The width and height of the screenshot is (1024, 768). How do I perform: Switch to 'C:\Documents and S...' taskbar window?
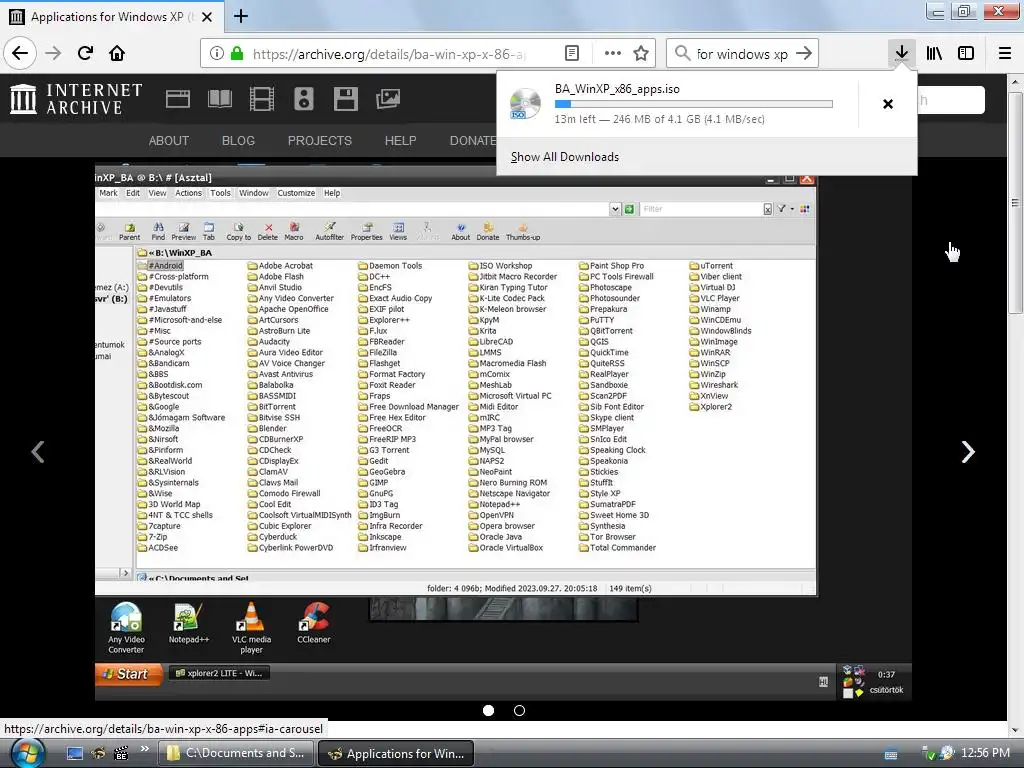(x=236, y=753)
